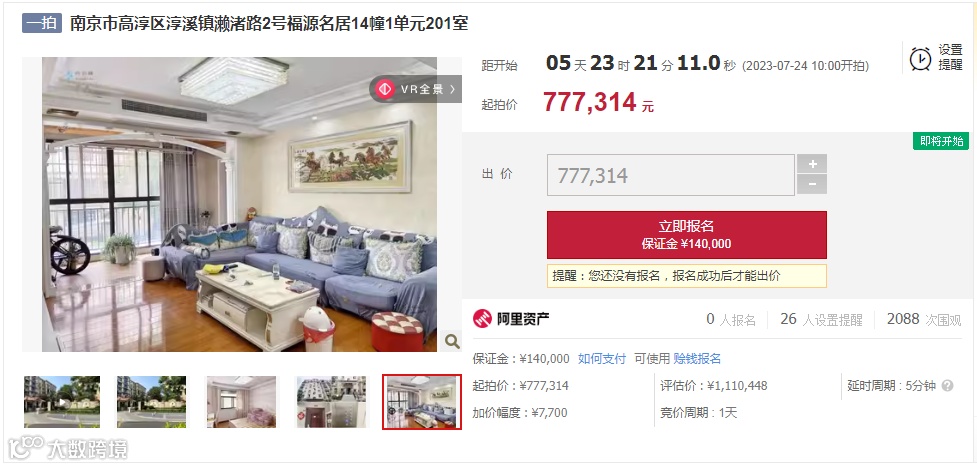
Task: Increase bid with the plus button
Action: pos(812,164)
